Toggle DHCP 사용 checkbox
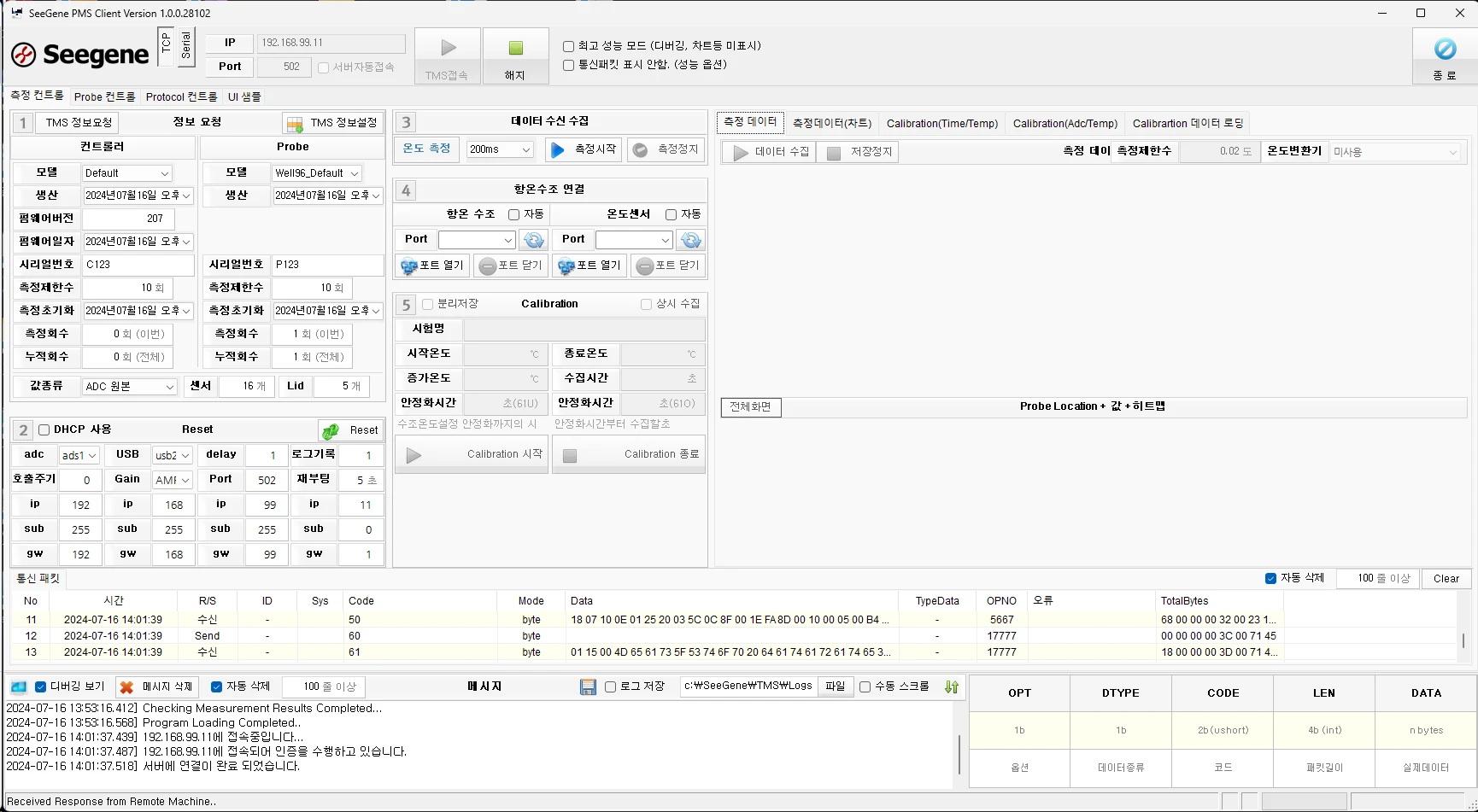The width and height of the screenshot is (1478, 812). [x=44, y=429]
